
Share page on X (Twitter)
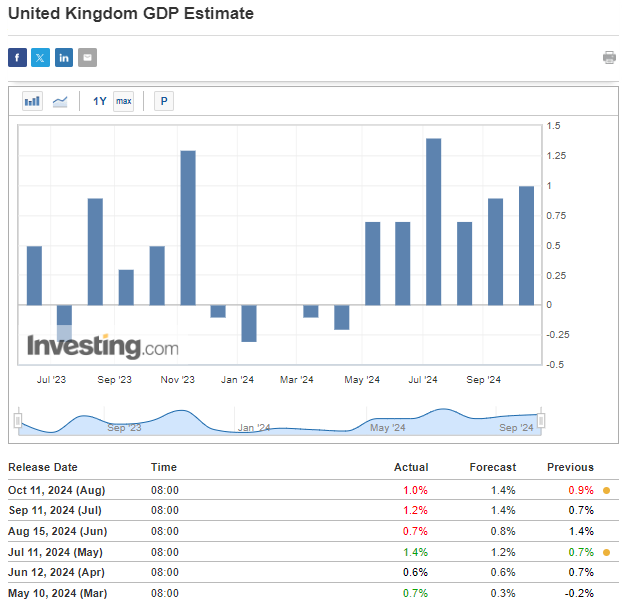point(40,58)
